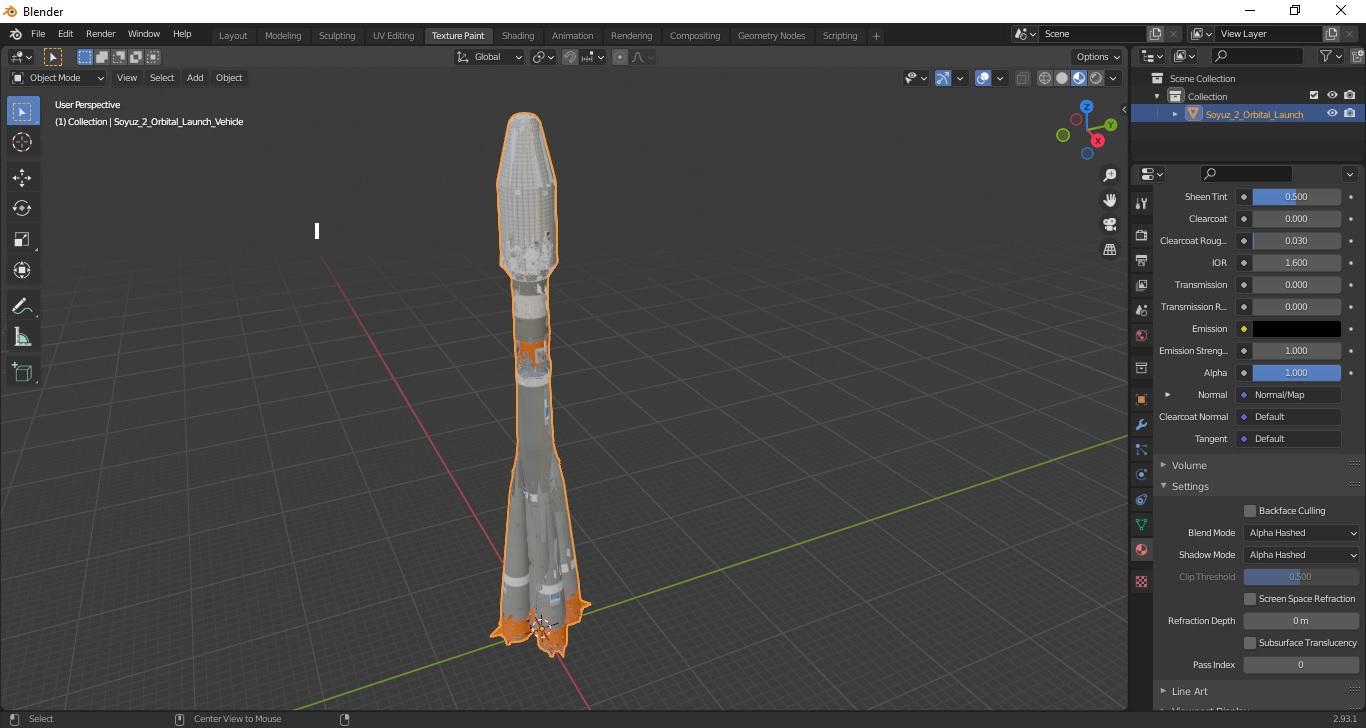Switch to the Shading workspace tab
The image size is (1366, 728).
pos(518,36)
